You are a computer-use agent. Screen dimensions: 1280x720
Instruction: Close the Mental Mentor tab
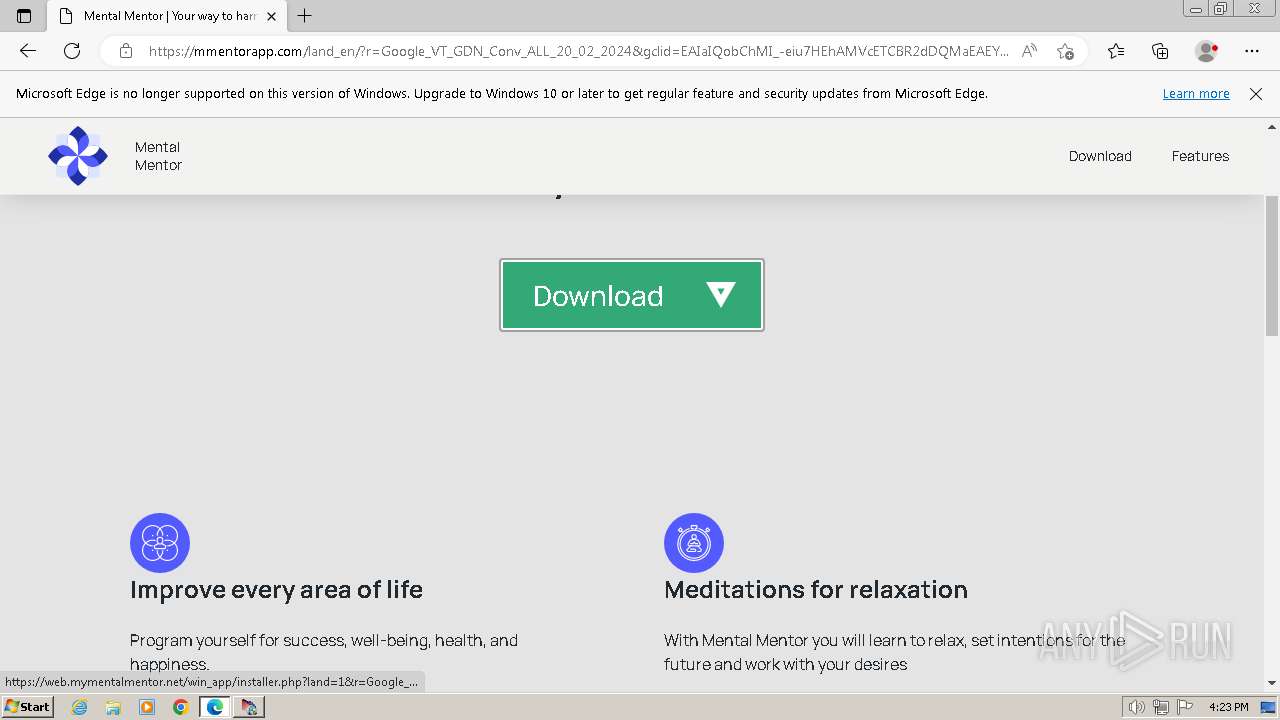(x=271, y=16)
